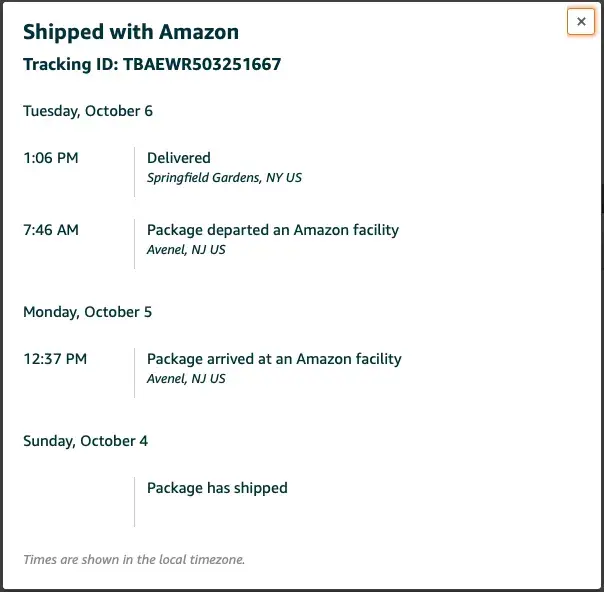This screenshot has height=592, width=604.
Task: Click the 7:46 AM timestamp
Action: click(x=51, y=230)
